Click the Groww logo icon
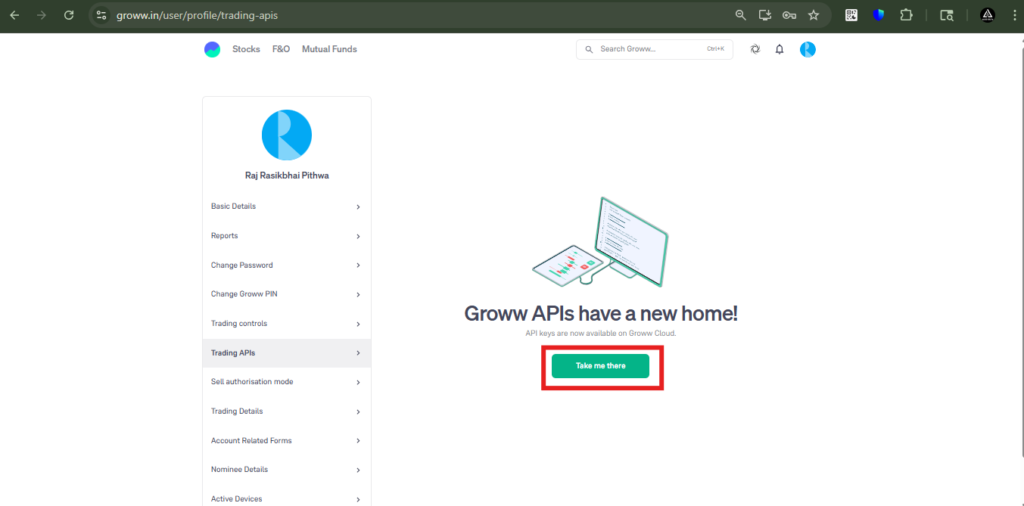 212,49
